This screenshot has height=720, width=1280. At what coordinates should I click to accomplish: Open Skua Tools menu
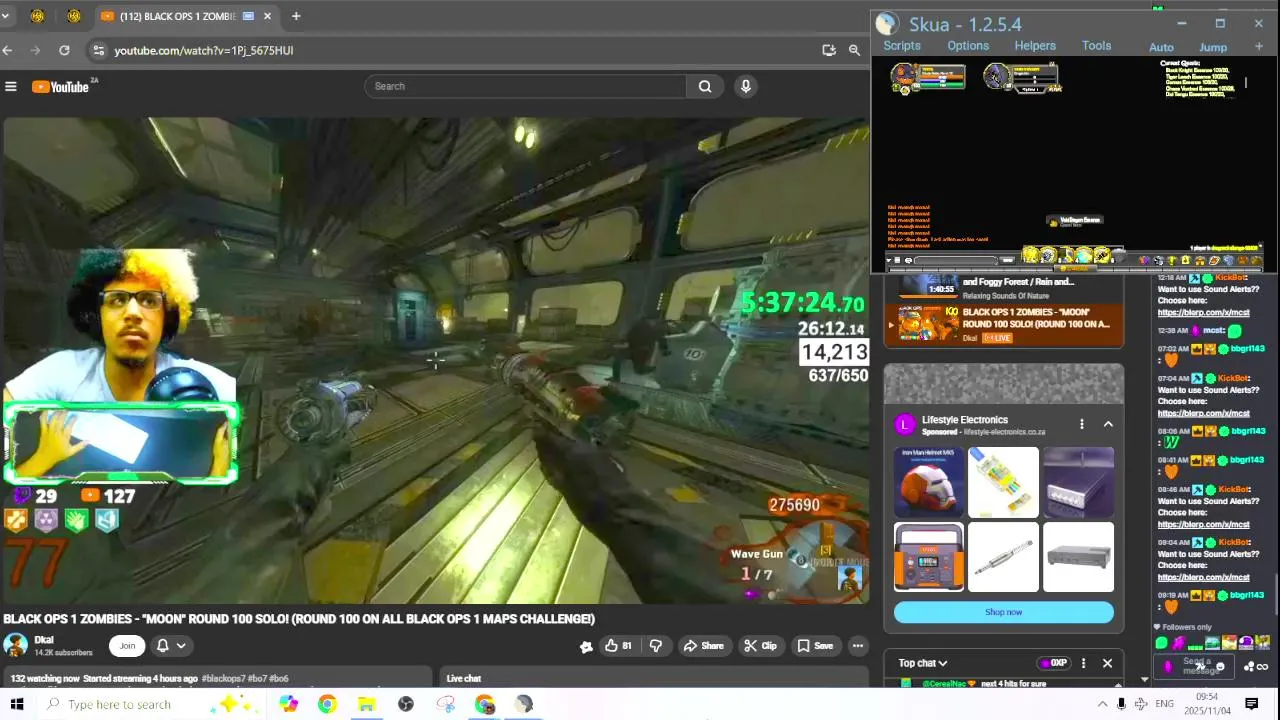[1096, 46]
